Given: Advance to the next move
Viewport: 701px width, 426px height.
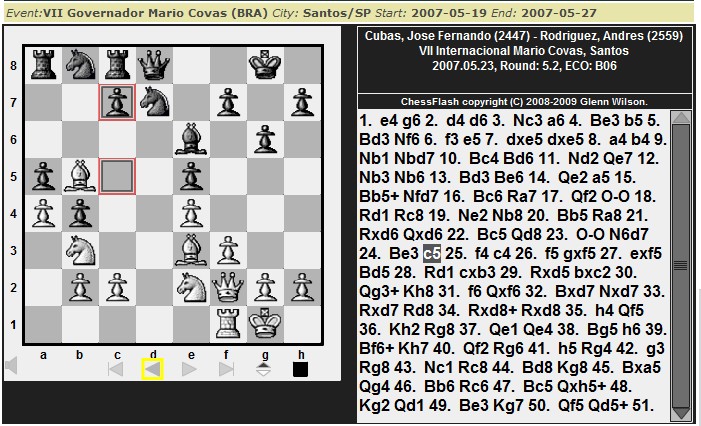Looking at the screenshot, I should coord(189,369).
